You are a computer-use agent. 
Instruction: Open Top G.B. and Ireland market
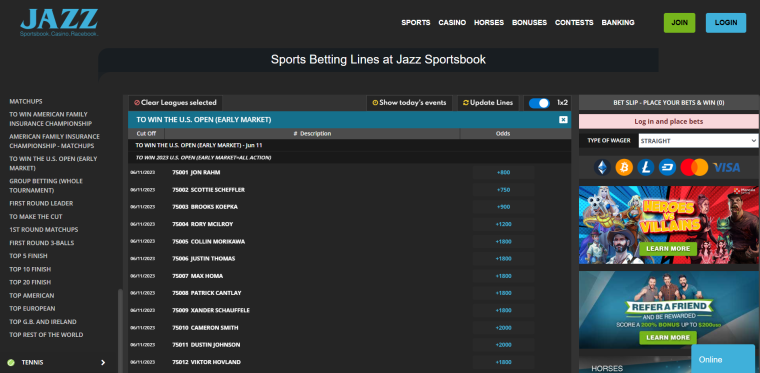tap(43, 322)
